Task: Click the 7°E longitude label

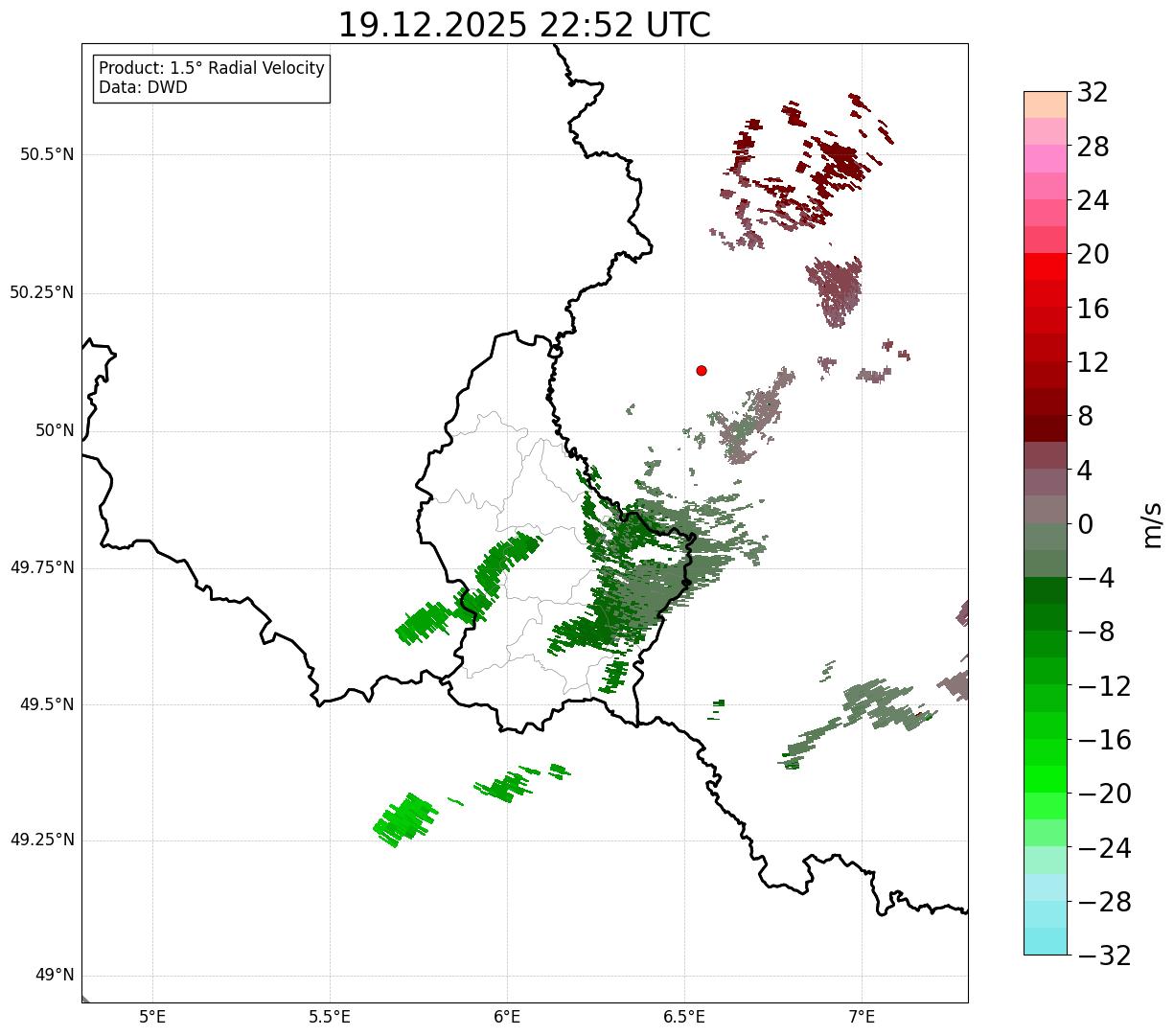Action: pyautogui.click(x=862, y=1017)
